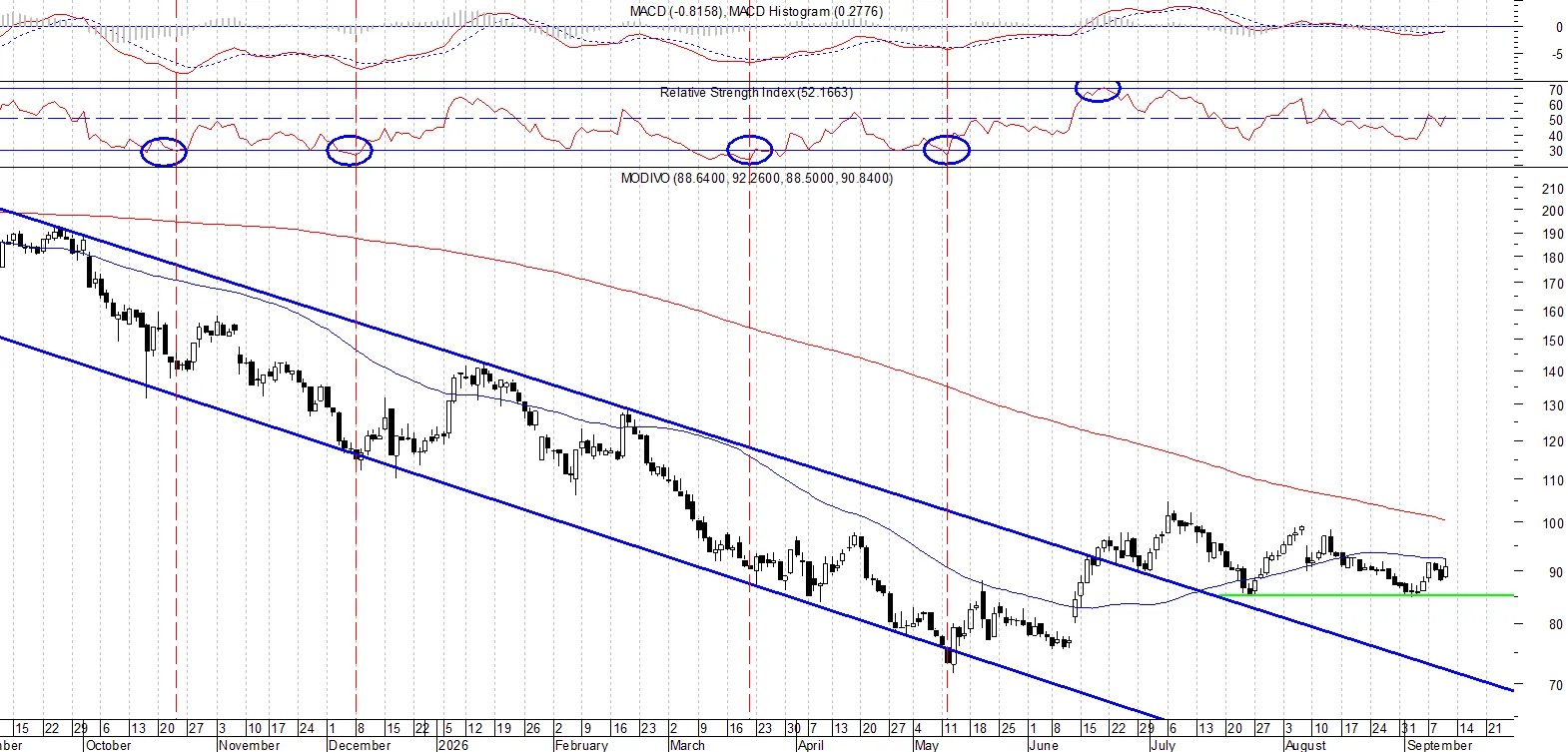Click the July month label

pyautogui.click(x=1163, y=745)
